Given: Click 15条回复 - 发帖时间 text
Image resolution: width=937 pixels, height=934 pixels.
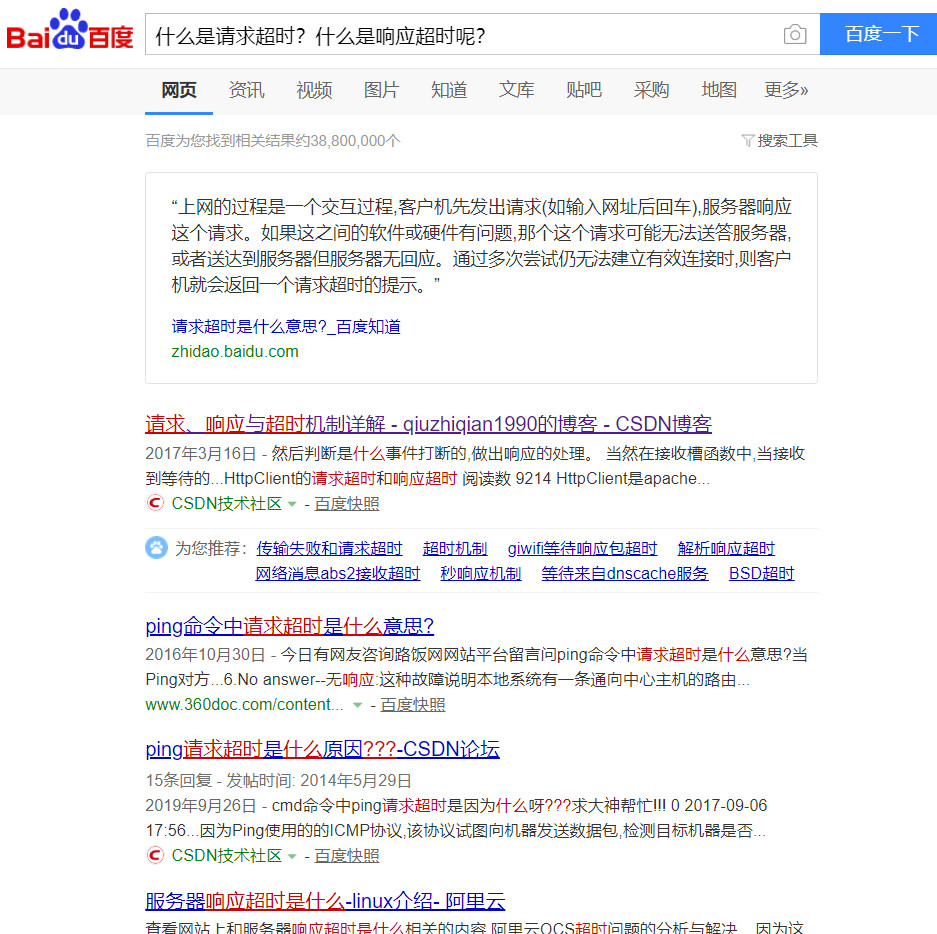Looking at the screenshot, I should click(278, 780).
